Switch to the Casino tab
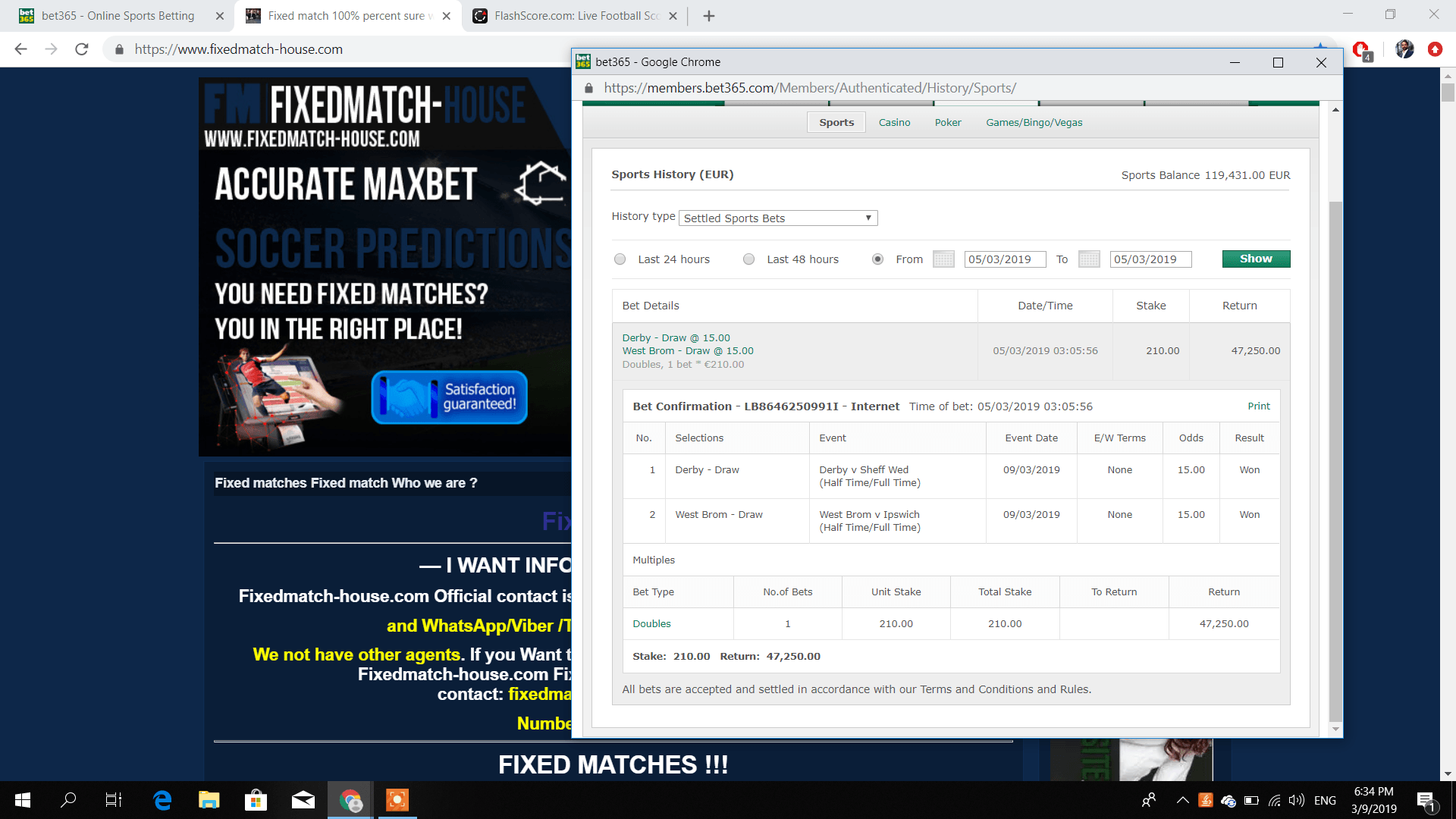1456x819 pixels. click(x=895, y=122)
